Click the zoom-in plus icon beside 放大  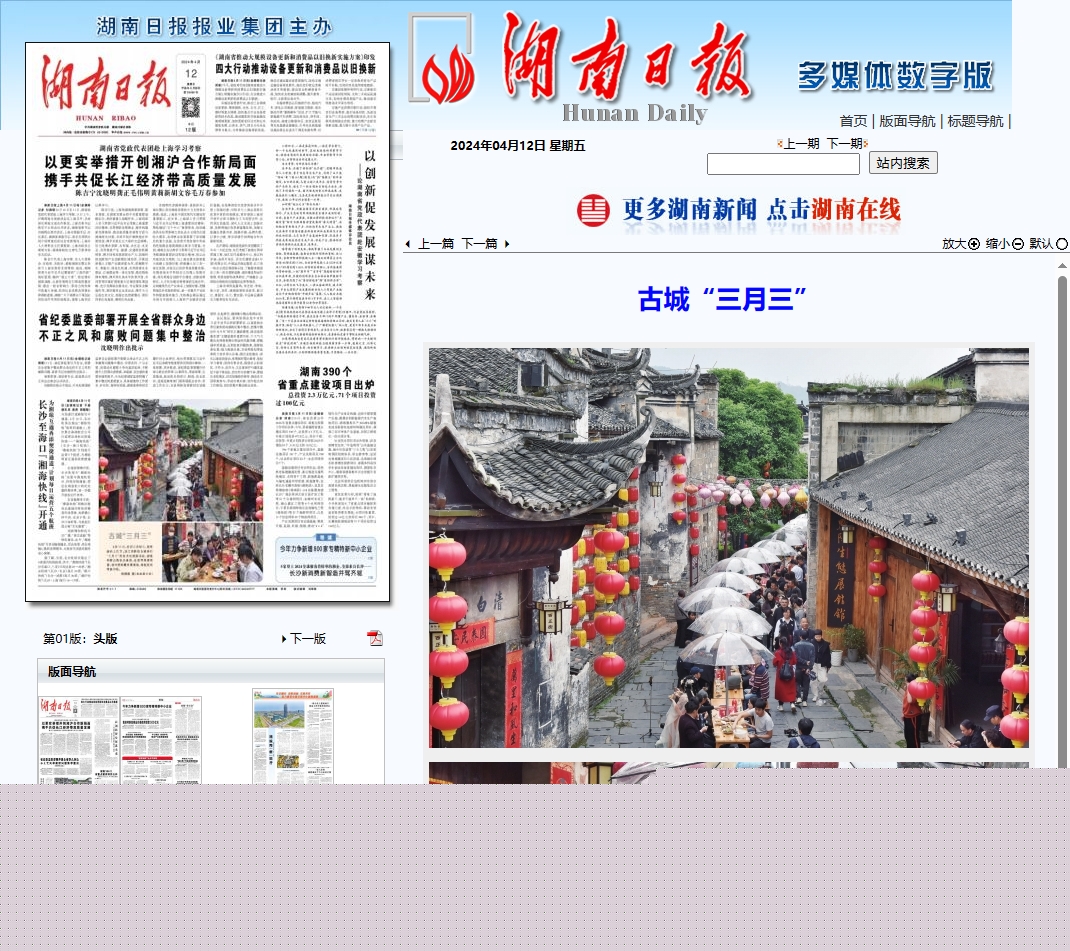click(x=974, y=244)
